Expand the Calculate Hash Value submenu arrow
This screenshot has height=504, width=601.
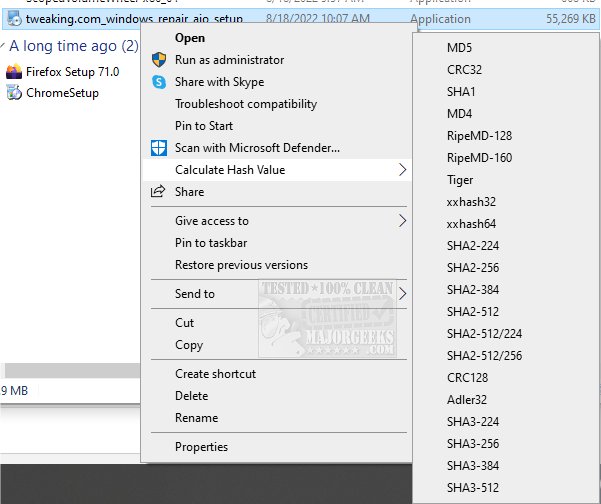coord(402,169)
